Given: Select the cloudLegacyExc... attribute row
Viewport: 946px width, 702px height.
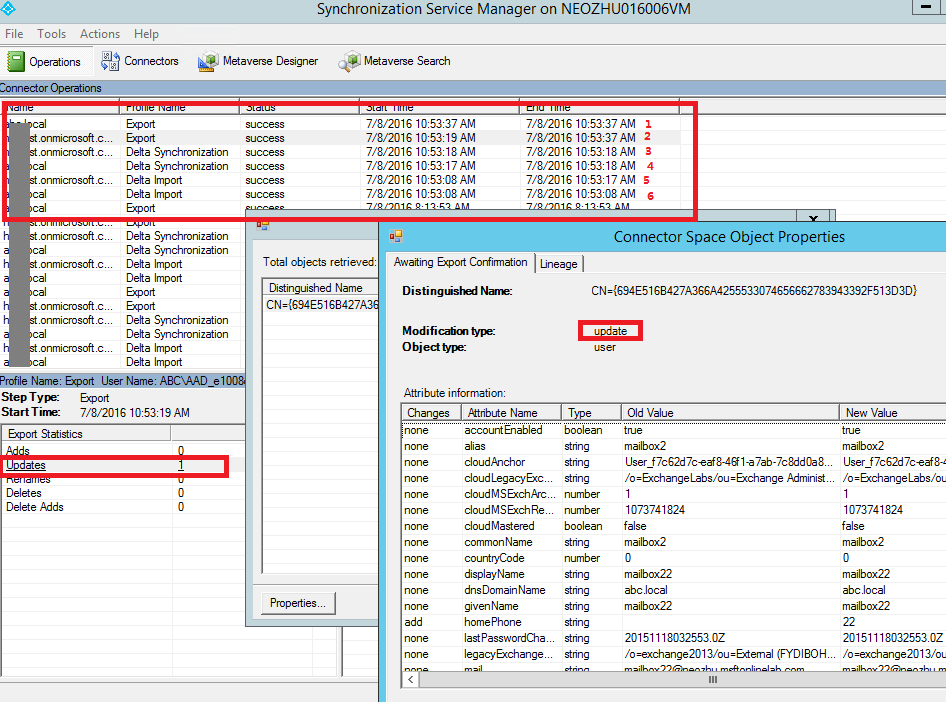Looking at the screenshot, I should click(674, 478).
